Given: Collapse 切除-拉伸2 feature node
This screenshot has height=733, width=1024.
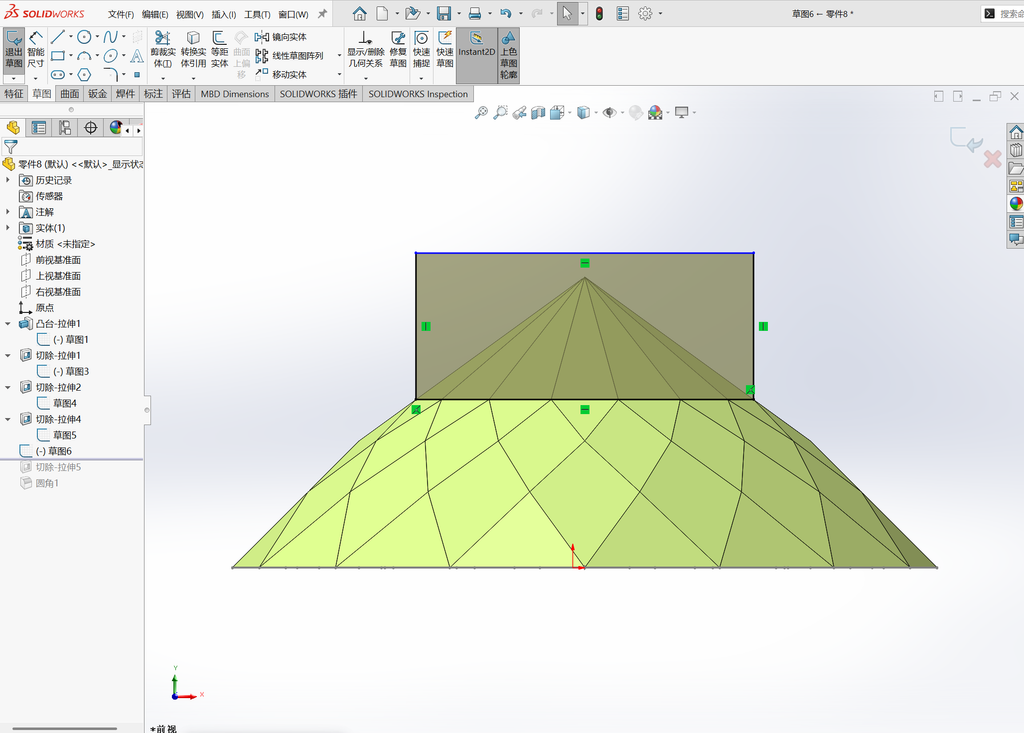Looking at the screenshot, I should click(x=8, y=387).
